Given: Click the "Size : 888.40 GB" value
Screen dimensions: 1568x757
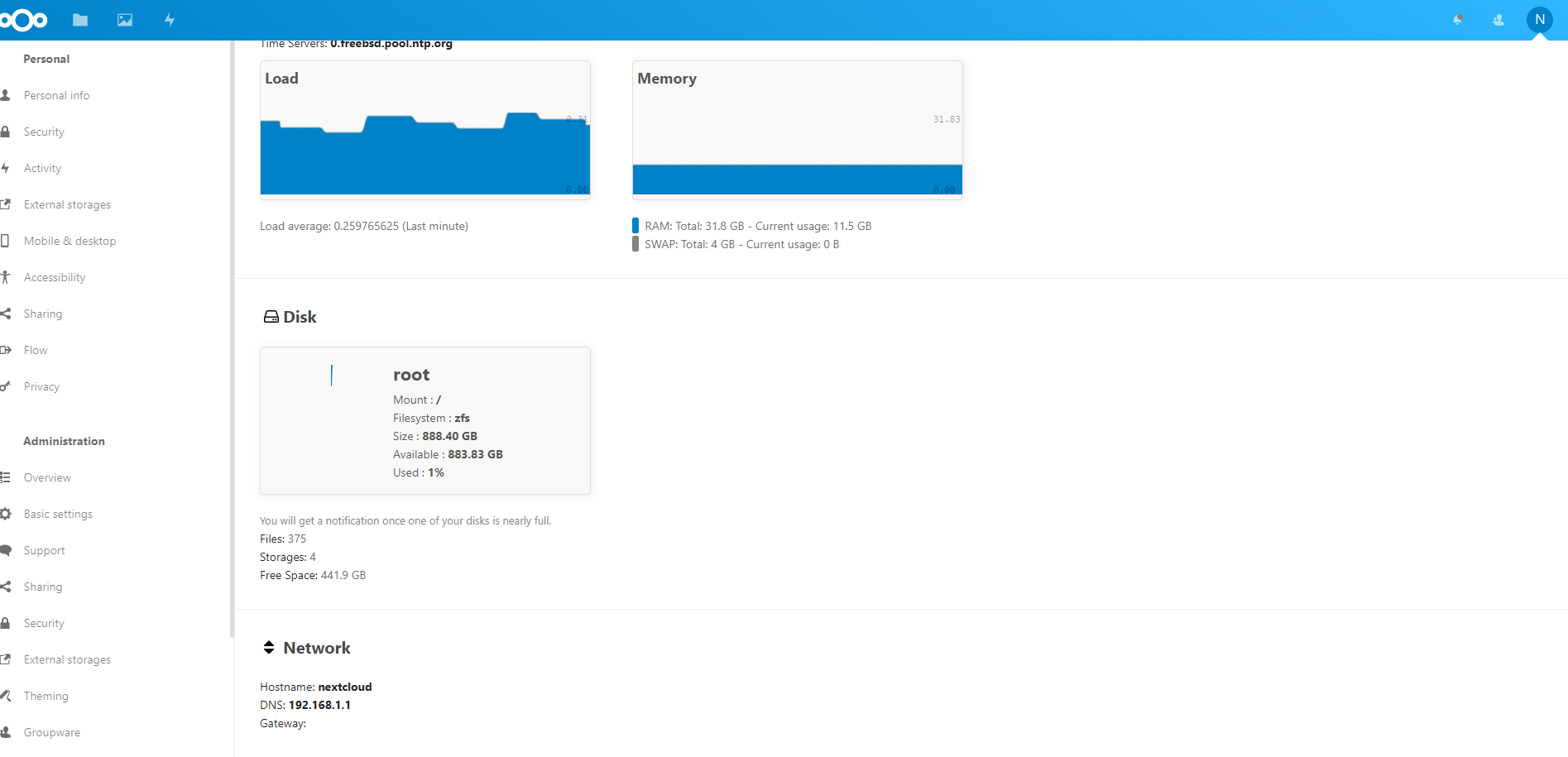Looking at the screenshot, I should pyautogui.click(x=435, y=436).
